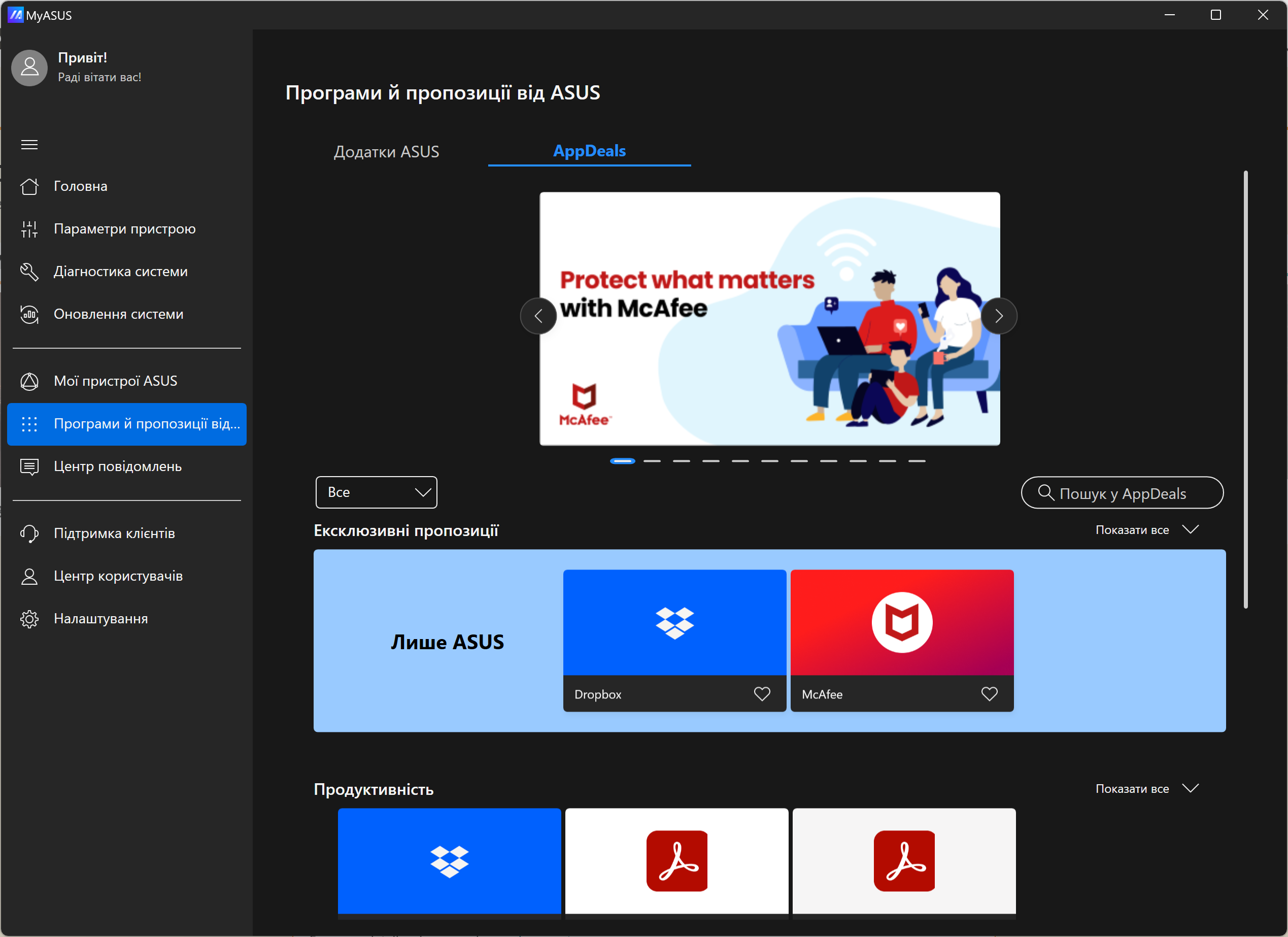The height and width of the screenshot is (937, 1288).
Task: Click the Пошук у AppDeals search field
Action: 1122,493
